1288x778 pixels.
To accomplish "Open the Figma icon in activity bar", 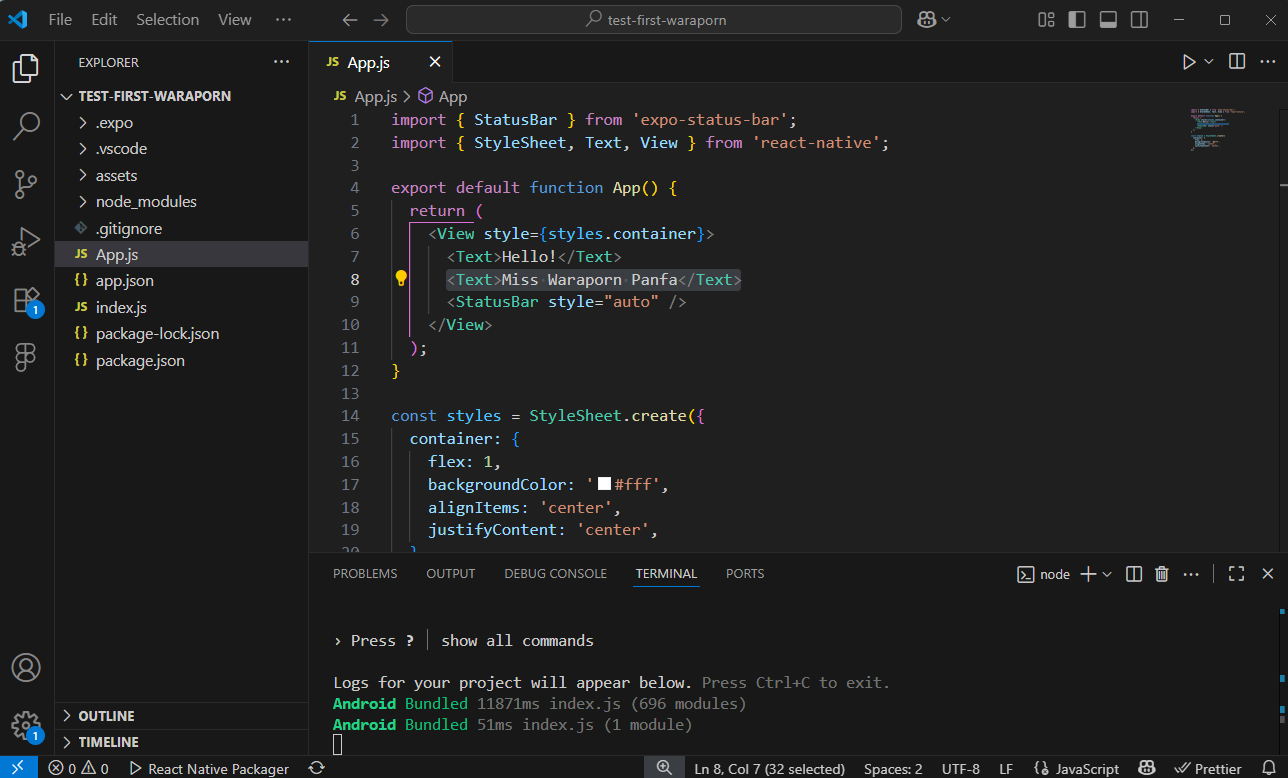I will [26, 357].
